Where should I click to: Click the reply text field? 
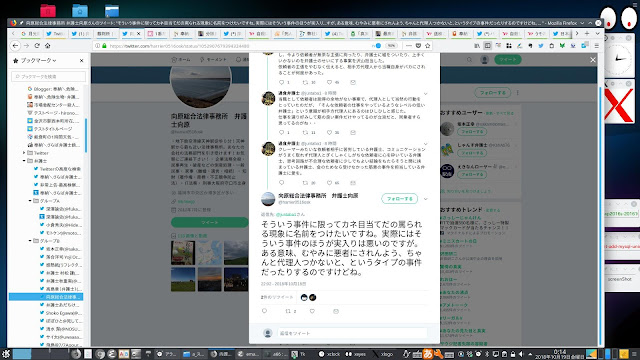[352, 333]
